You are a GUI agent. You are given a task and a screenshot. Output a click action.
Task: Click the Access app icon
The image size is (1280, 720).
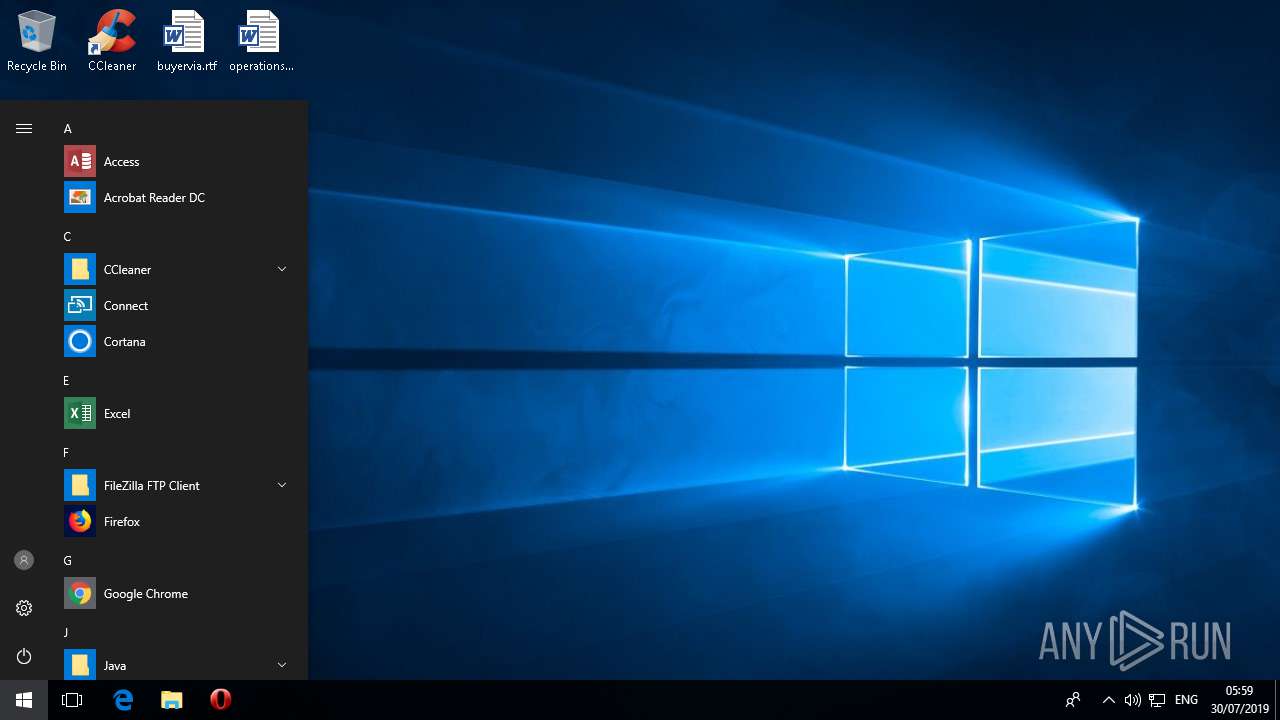80,161
